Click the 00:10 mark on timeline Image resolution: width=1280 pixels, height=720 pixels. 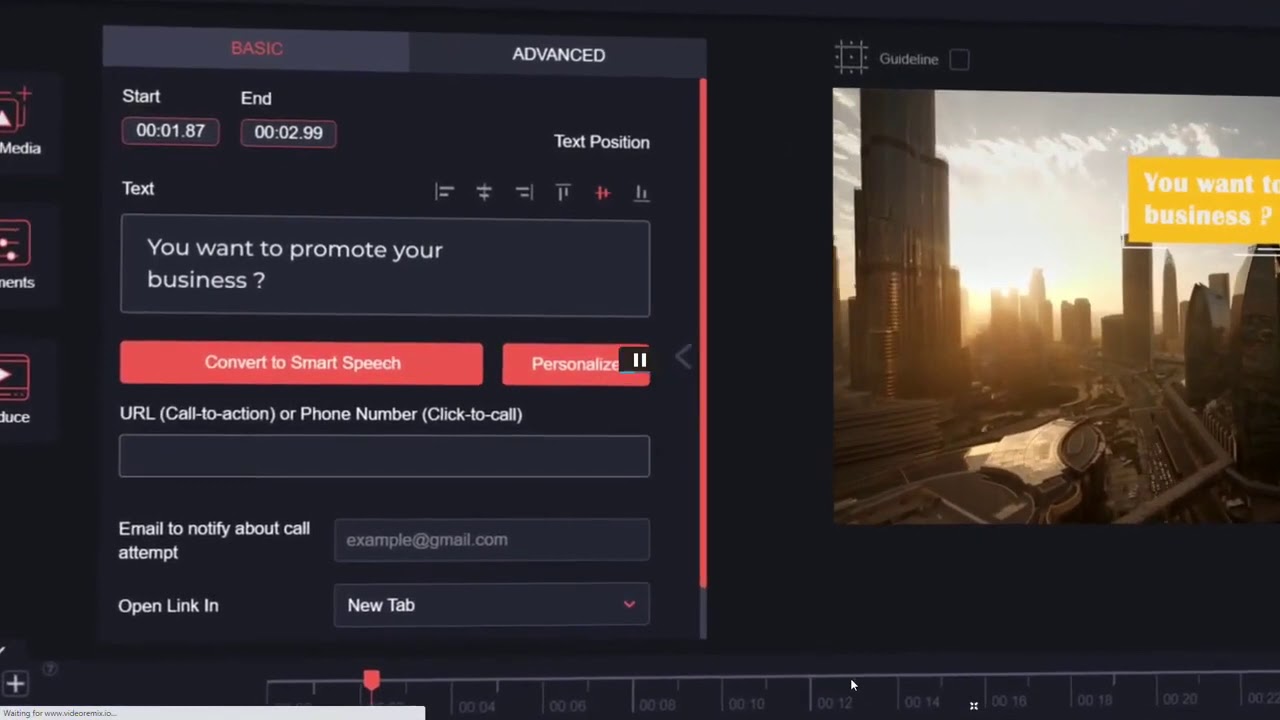pyautogui.click(x=746, y=705)
